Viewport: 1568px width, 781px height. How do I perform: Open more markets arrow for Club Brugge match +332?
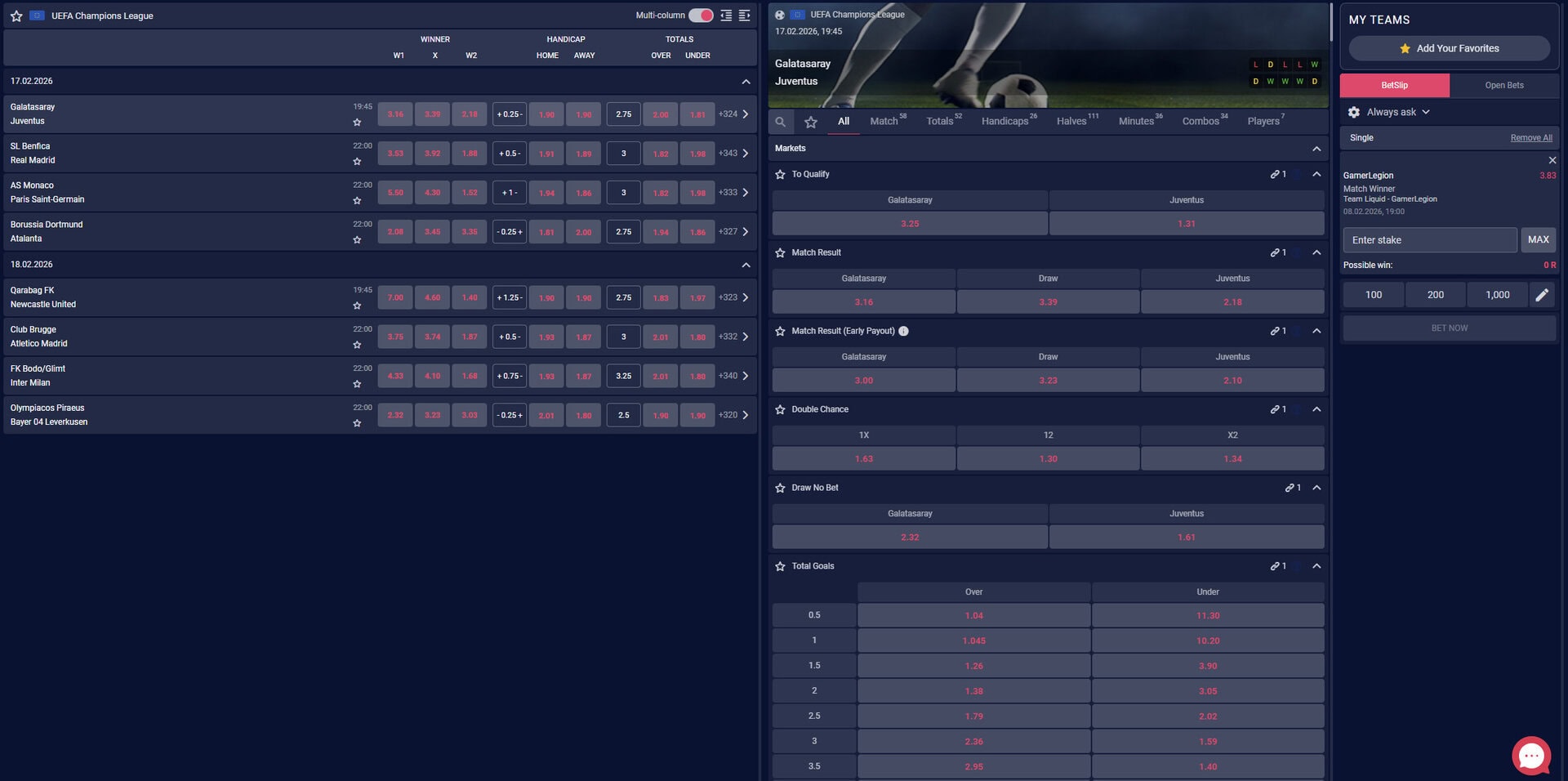pyautogui.click(x=746, y=337)
